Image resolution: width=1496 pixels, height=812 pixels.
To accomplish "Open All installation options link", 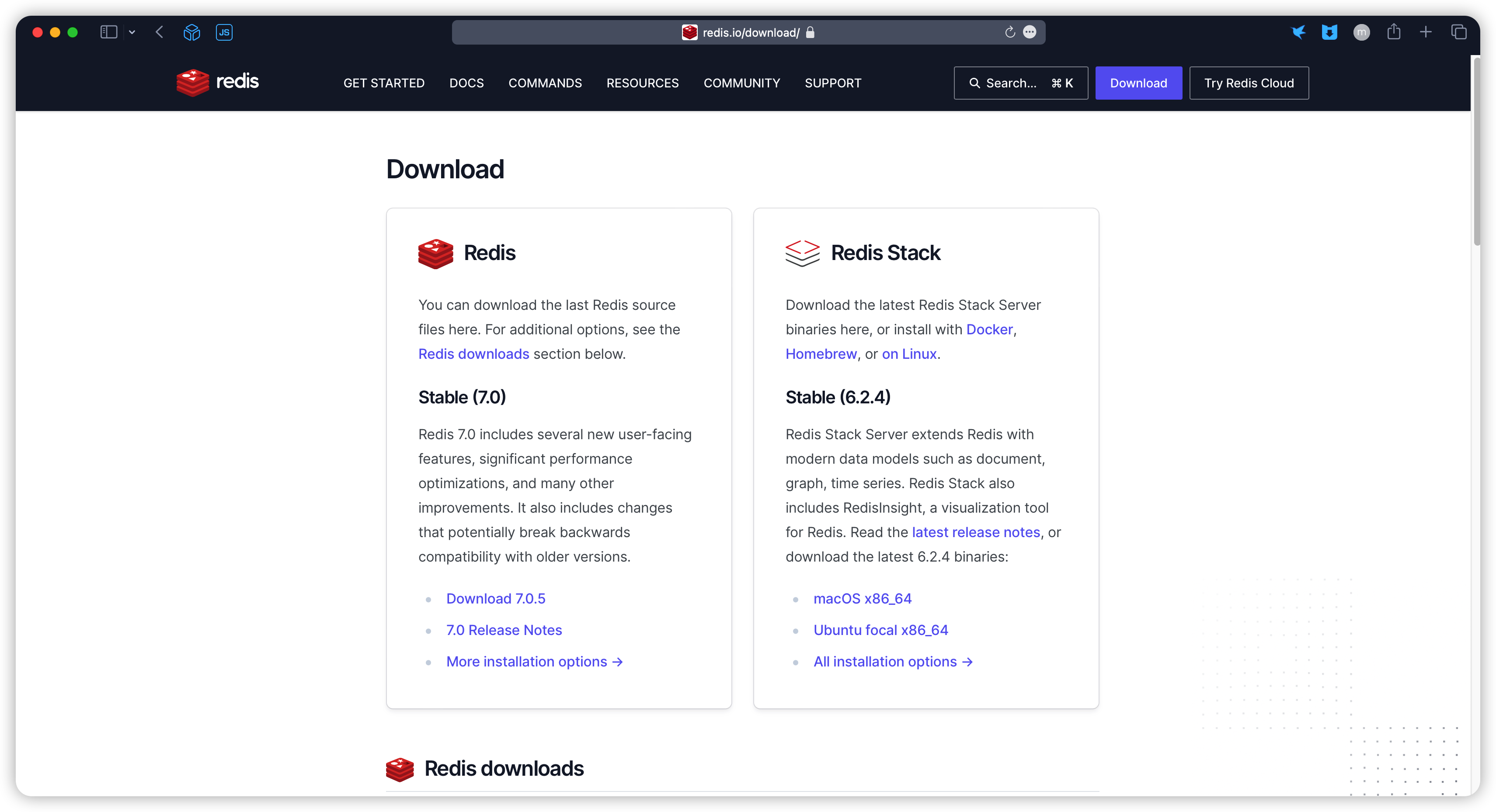I will pos(893,662).
